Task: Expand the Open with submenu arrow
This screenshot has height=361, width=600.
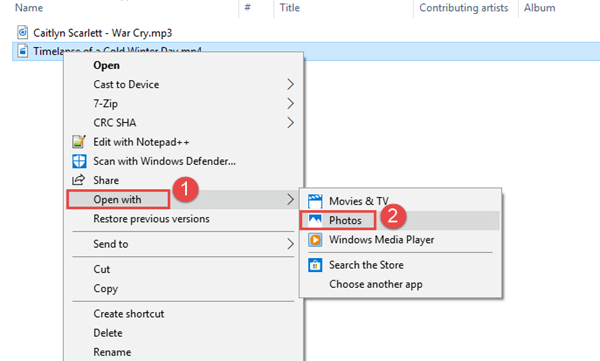Action: point(290,199)
